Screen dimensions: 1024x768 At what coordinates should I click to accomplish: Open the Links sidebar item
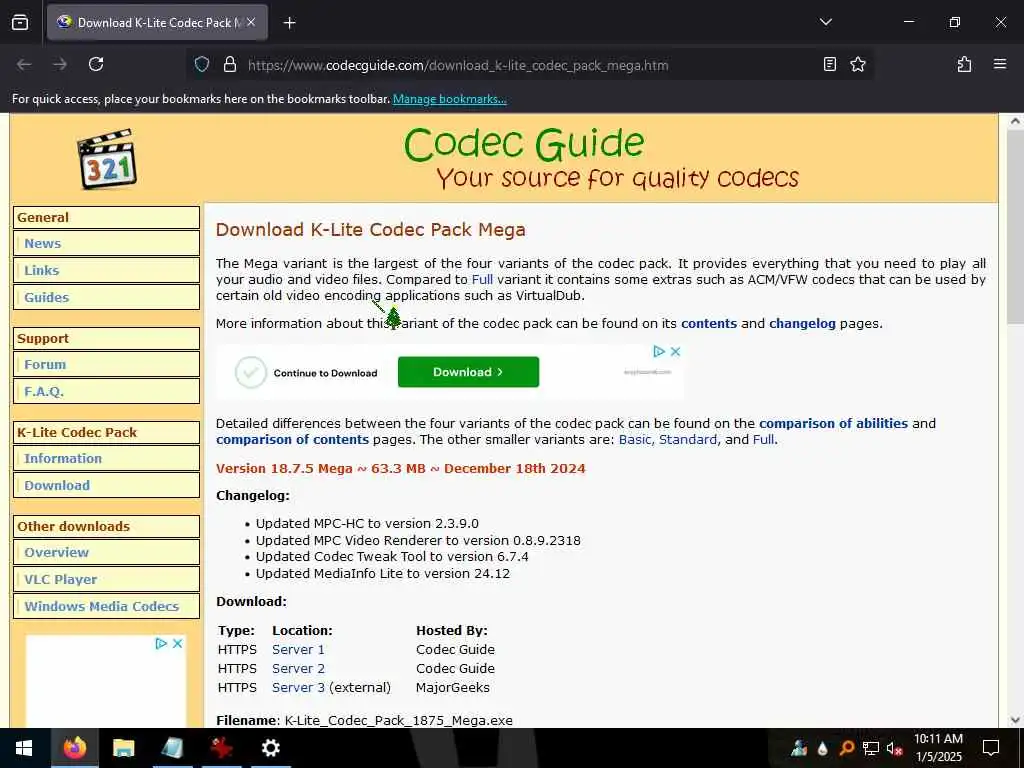tap(41, 270)
